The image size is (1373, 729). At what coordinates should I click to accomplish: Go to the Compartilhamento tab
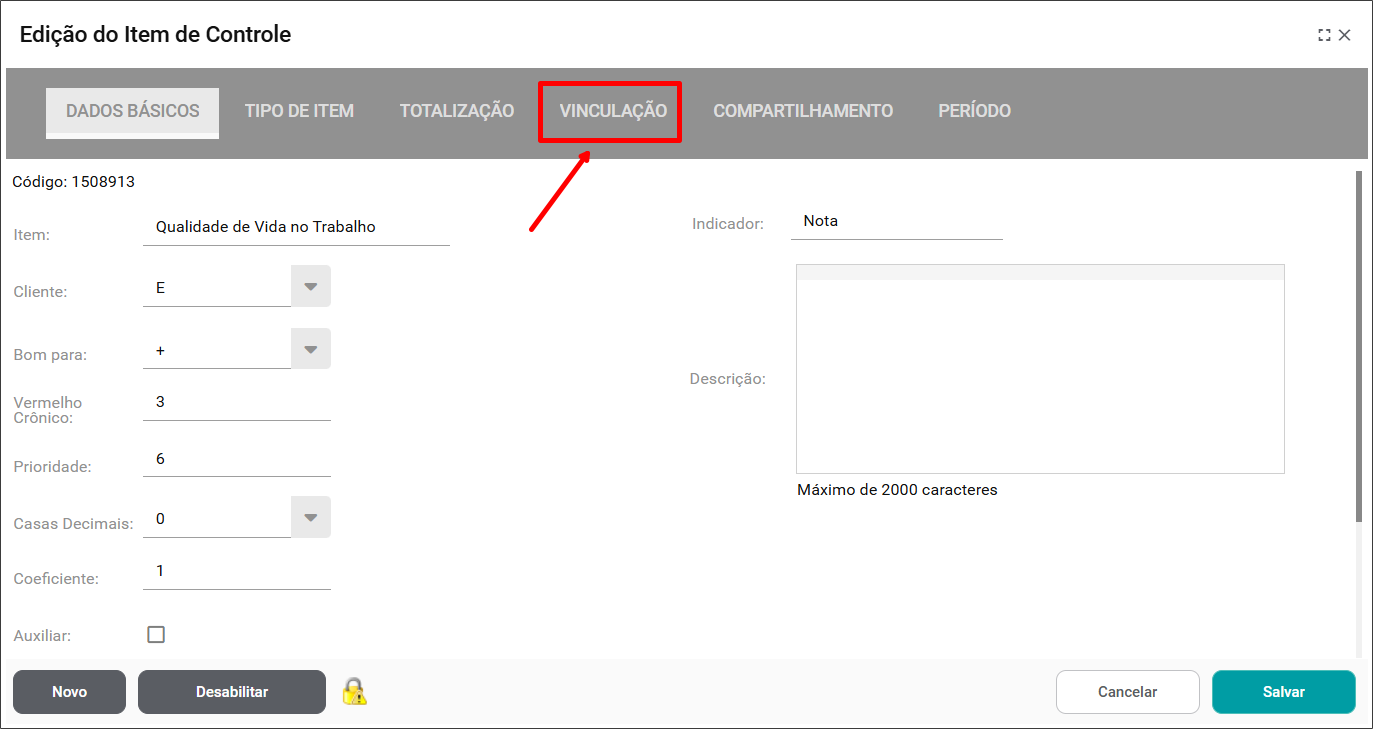pos(802,111)
